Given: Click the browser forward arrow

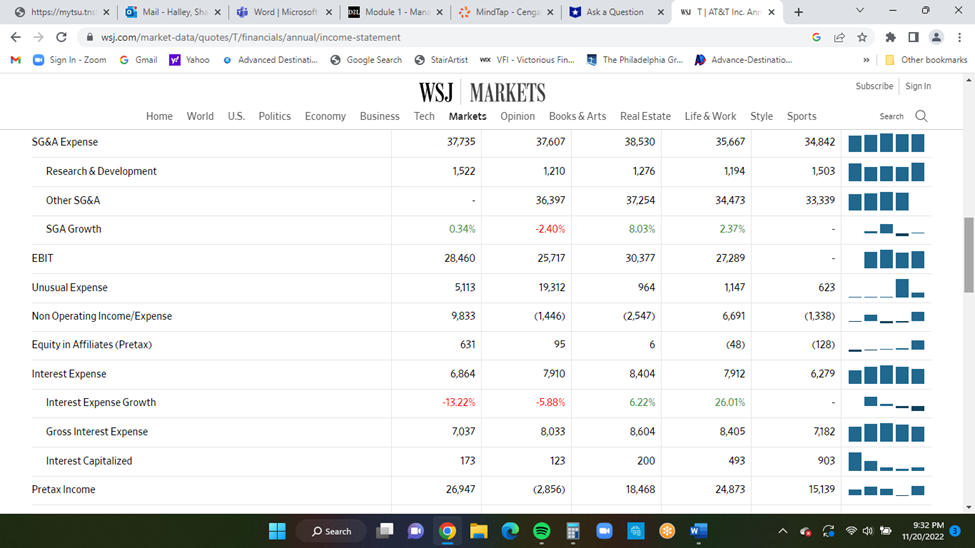Looking at the screenshot, I should pyautogui.click(x=39, y=37).
